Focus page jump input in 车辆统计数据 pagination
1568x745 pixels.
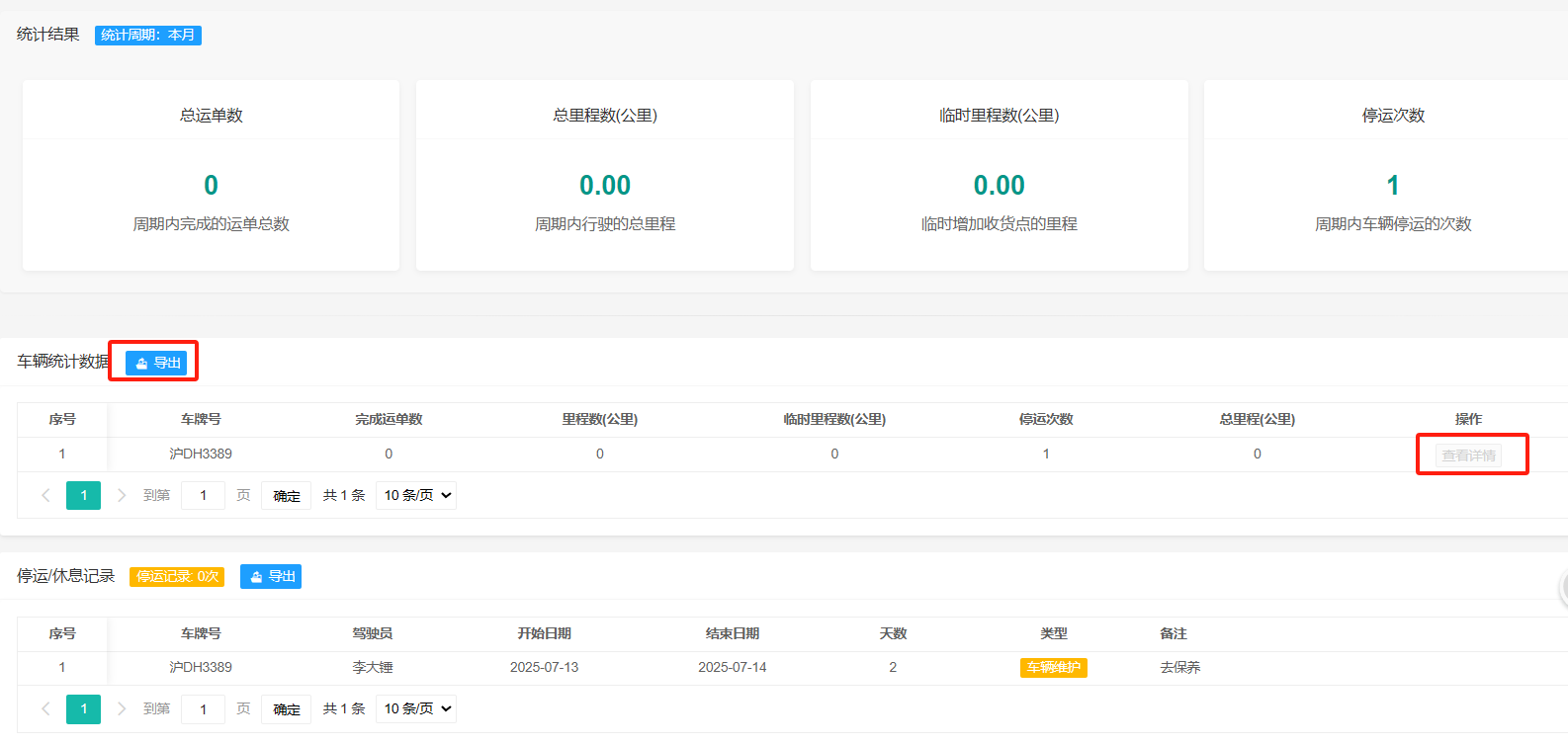(x=203, y=495)
